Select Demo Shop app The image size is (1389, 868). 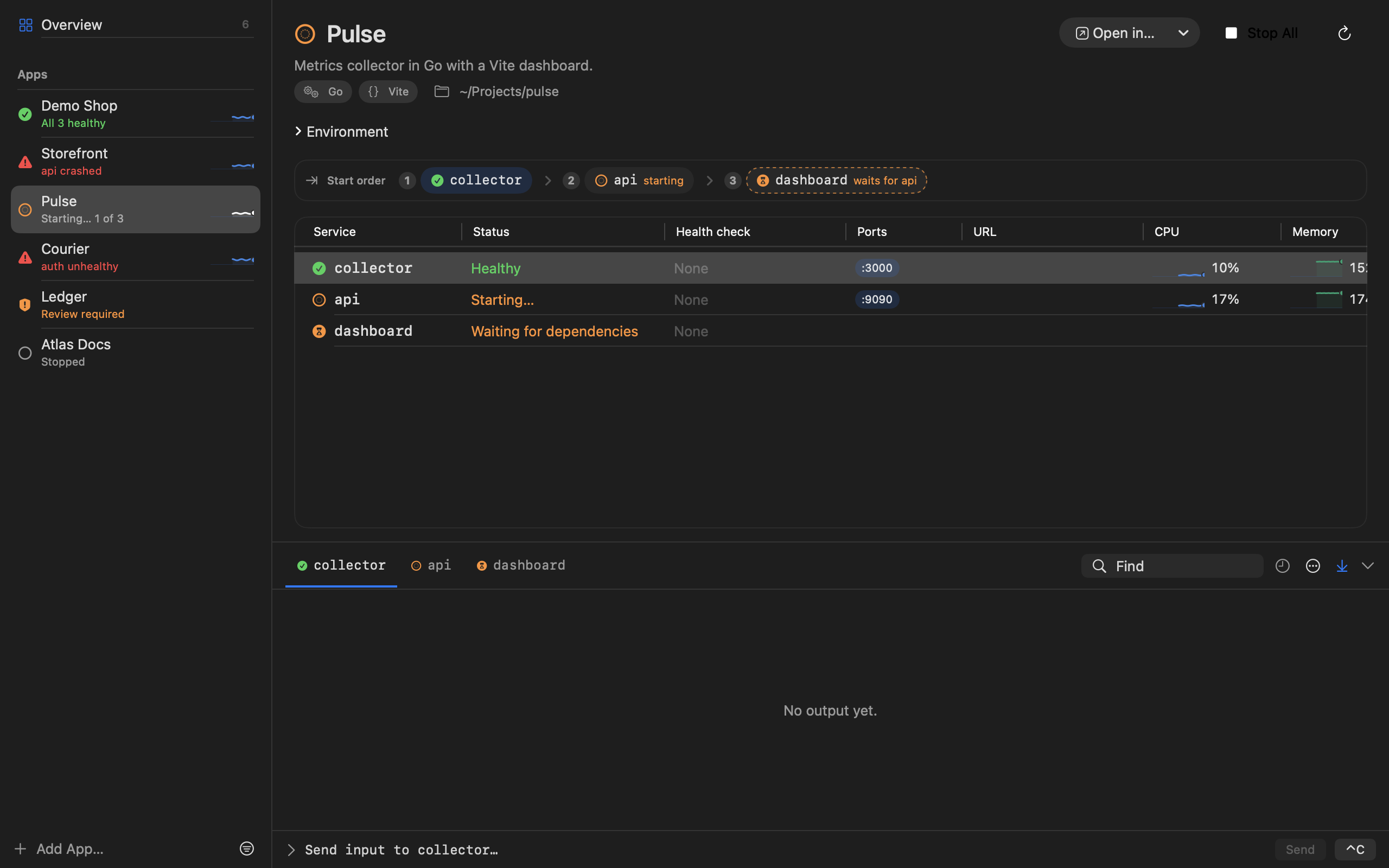click(x=136, y=114)
